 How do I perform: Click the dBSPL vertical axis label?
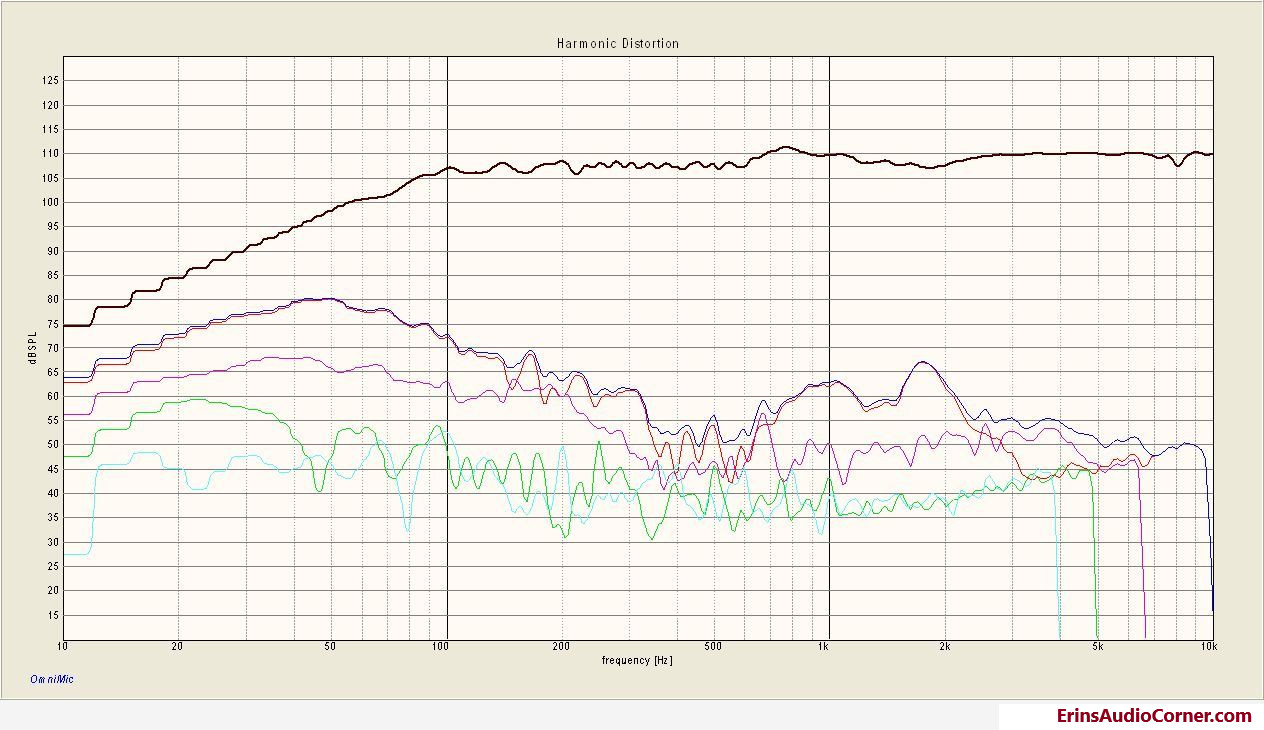click(x=33, y=348)
